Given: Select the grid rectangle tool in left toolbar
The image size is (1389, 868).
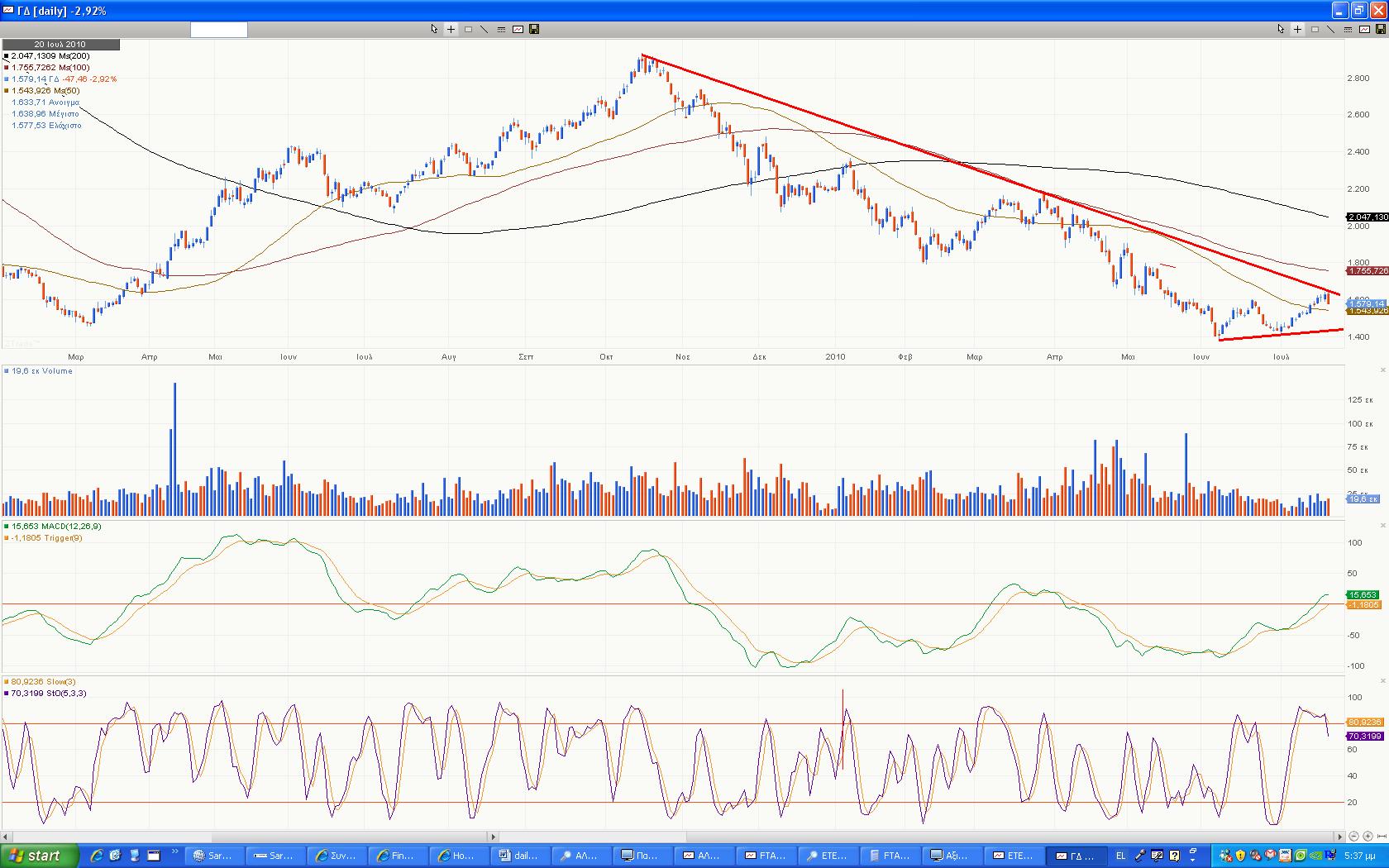Looking at the screenshot, I should (x=468, y=29).
